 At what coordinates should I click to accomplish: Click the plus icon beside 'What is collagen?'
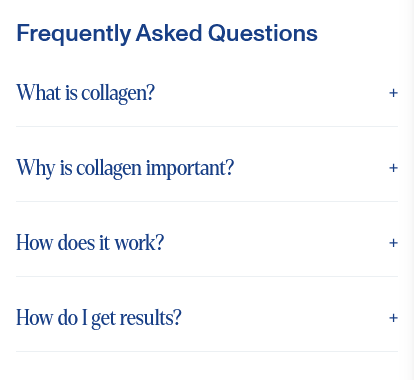pos(393,93)
